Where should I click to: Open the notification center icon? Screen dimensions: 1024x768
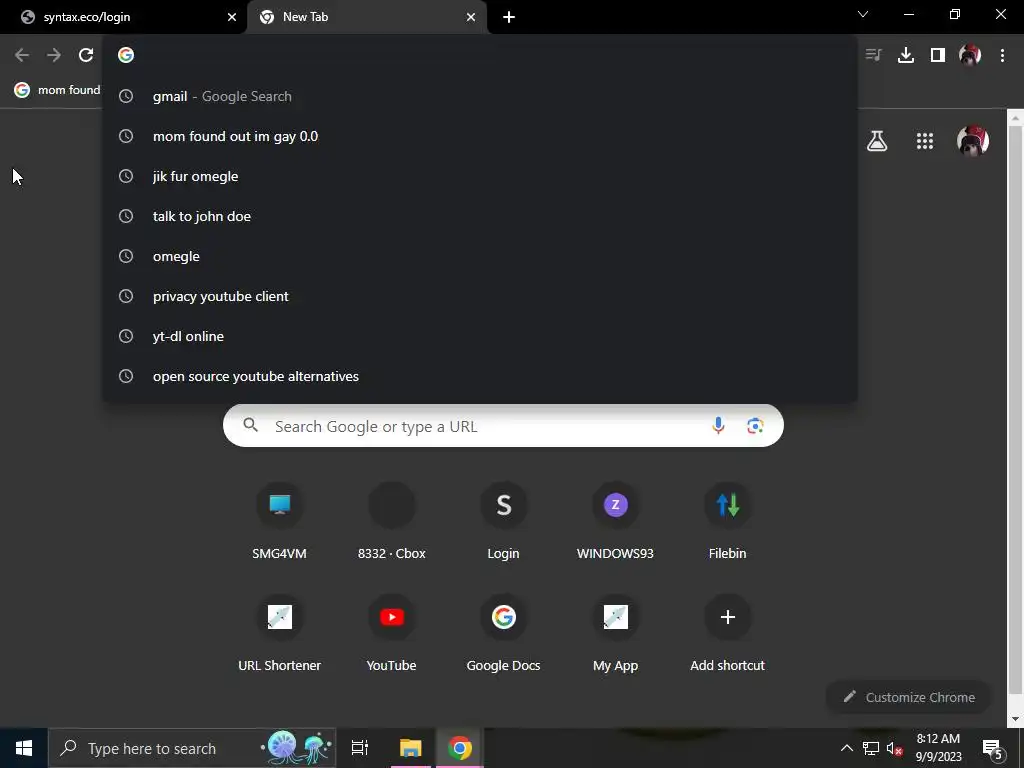pos(992,748)
